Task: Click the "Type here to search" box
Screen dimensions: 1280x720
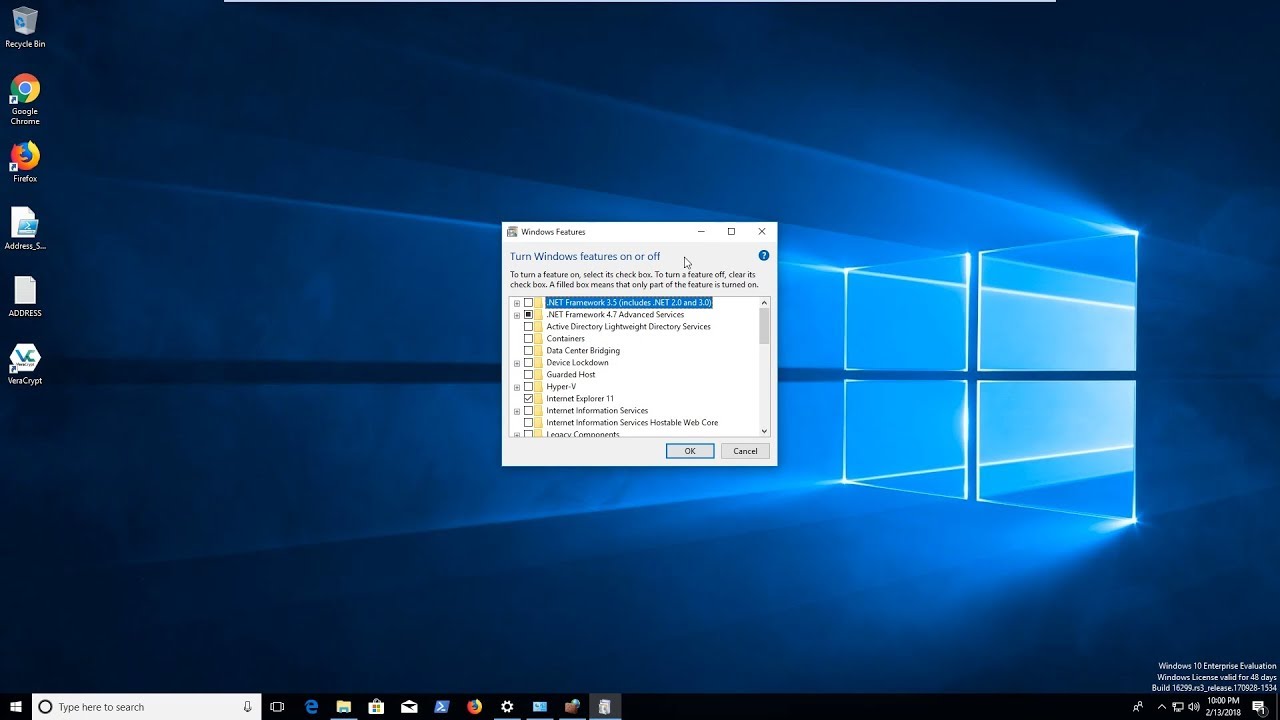Action: (145, 707)
